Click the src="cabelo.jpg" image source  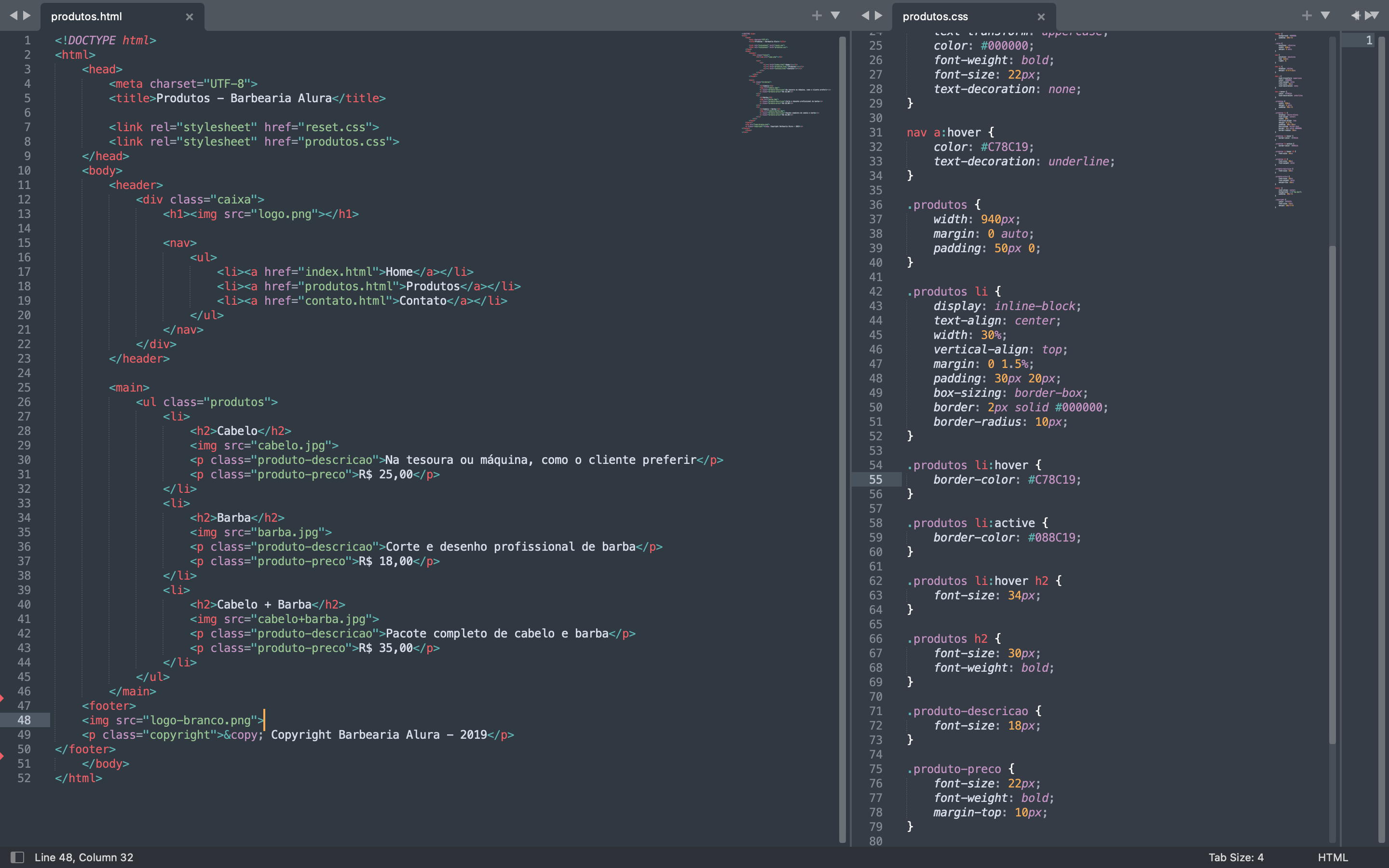(278, 445)
